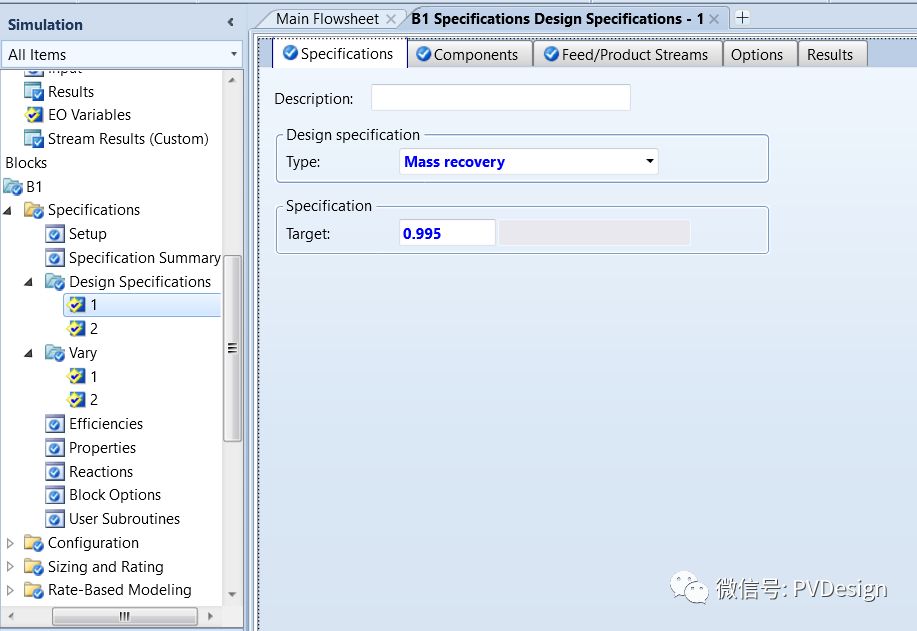This screenshot has width=917, height=631.
Task: Click the Block Options form icon
Action: [x=54, y=495]
